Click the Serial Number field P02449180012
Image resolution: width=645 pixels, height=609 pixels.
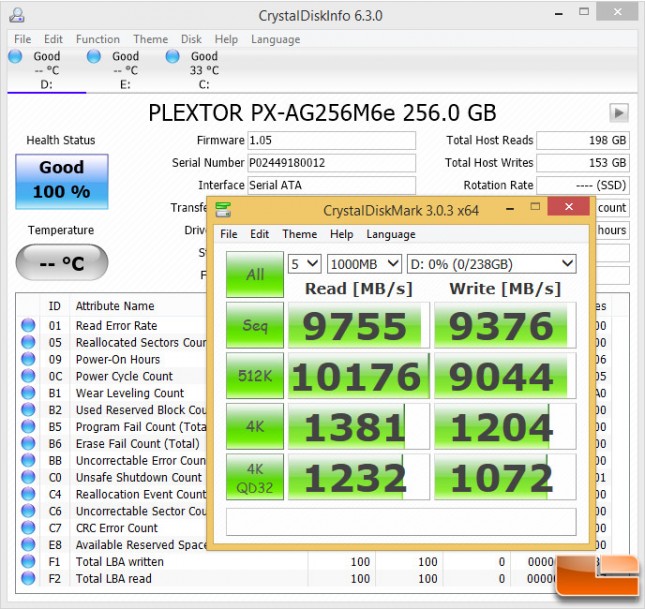coord(332,163)
